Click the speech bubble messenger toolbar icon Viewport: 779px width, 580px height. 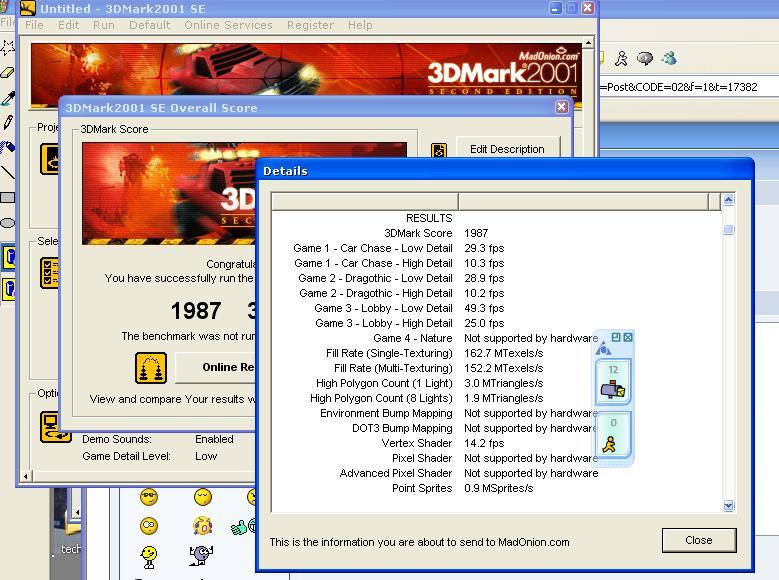(645, 59)
